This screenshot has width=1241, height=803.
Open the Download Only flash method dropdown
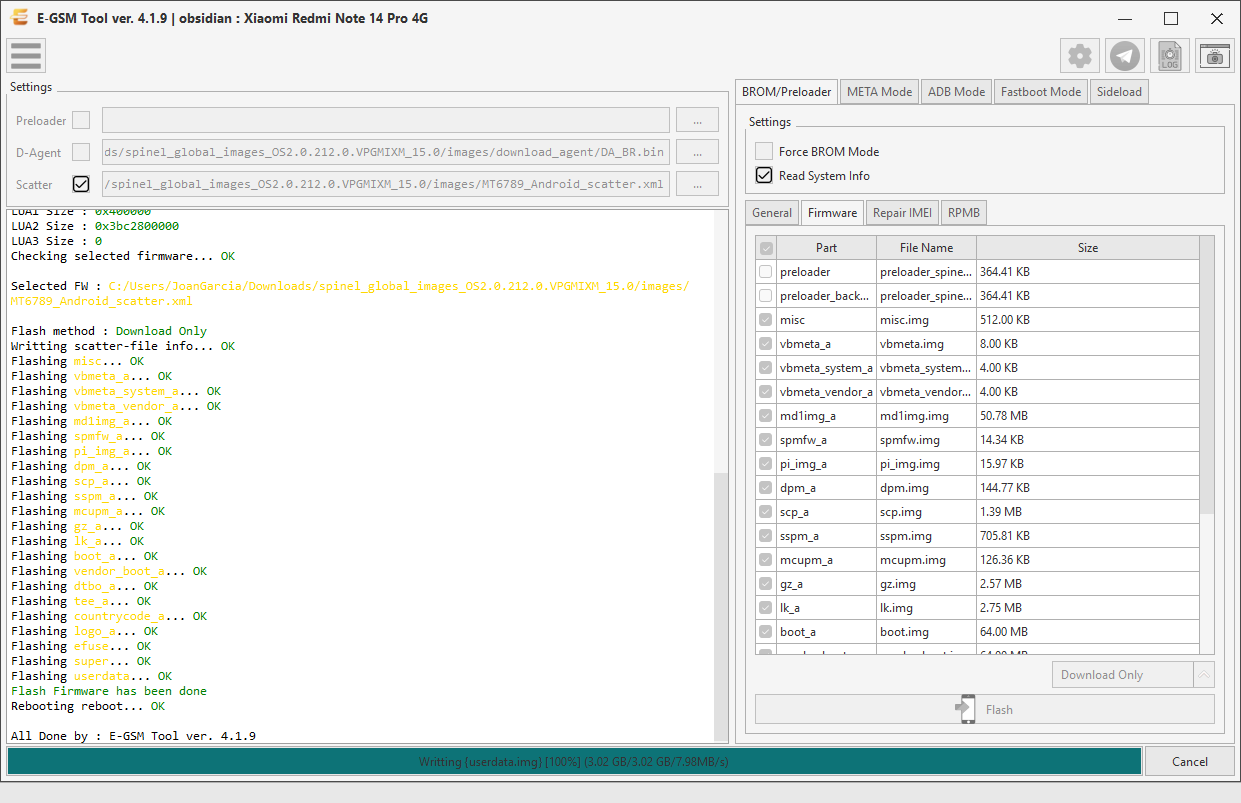[1123, 675]
